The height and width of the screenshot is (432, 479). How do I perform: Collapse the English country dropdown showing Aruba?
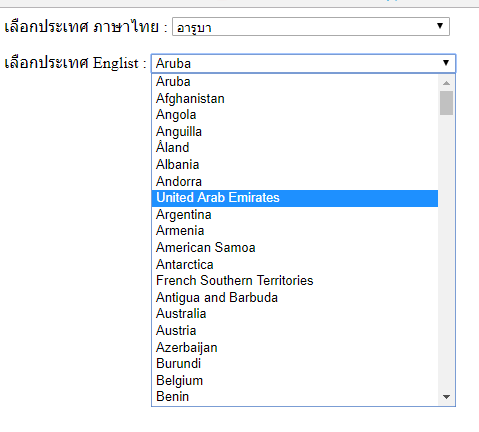pos(303,63)
